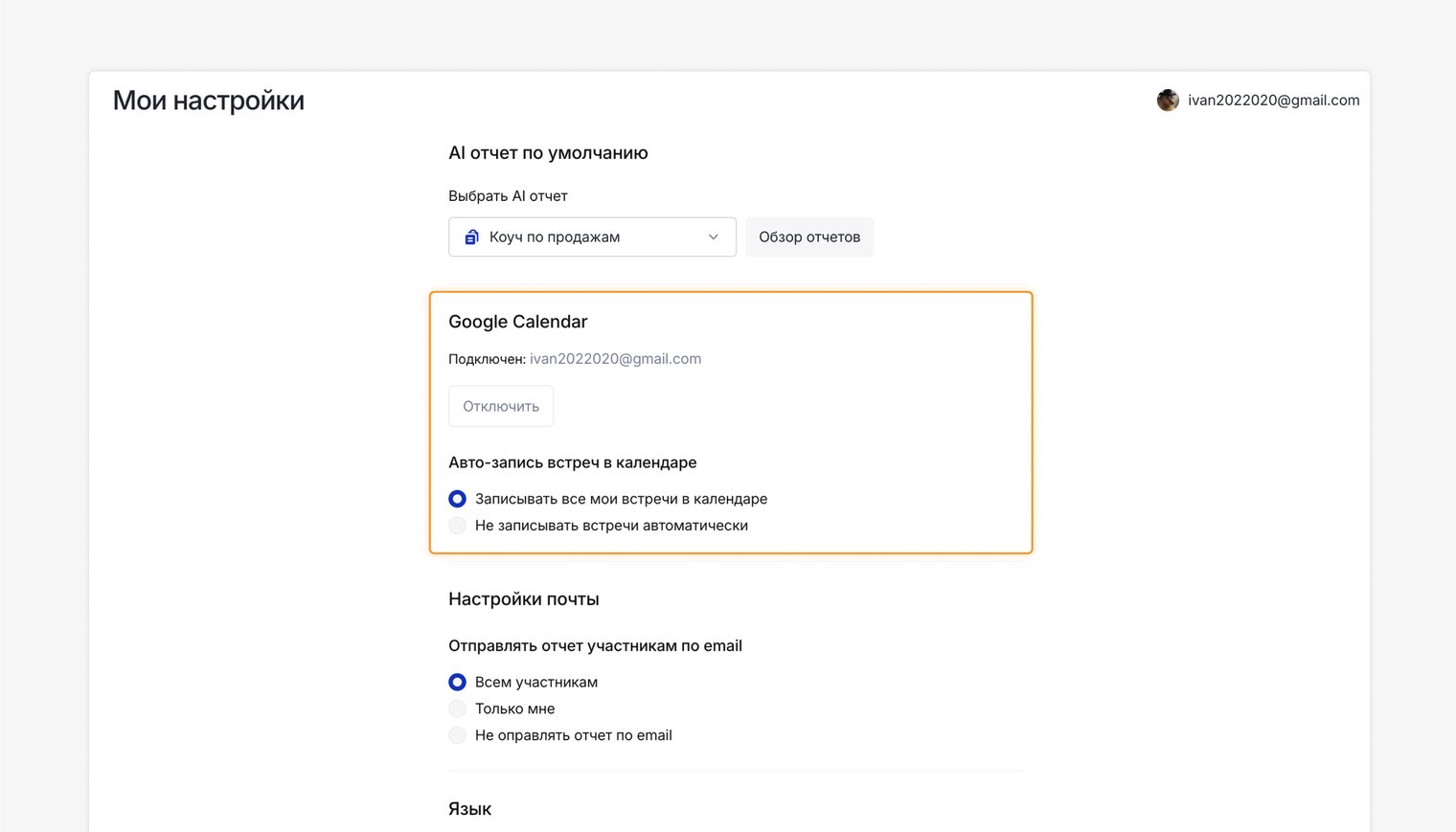
Task: Click the "Выбрать AI отчет" field label
Action: pyautogui.click(x=508, y=196)
